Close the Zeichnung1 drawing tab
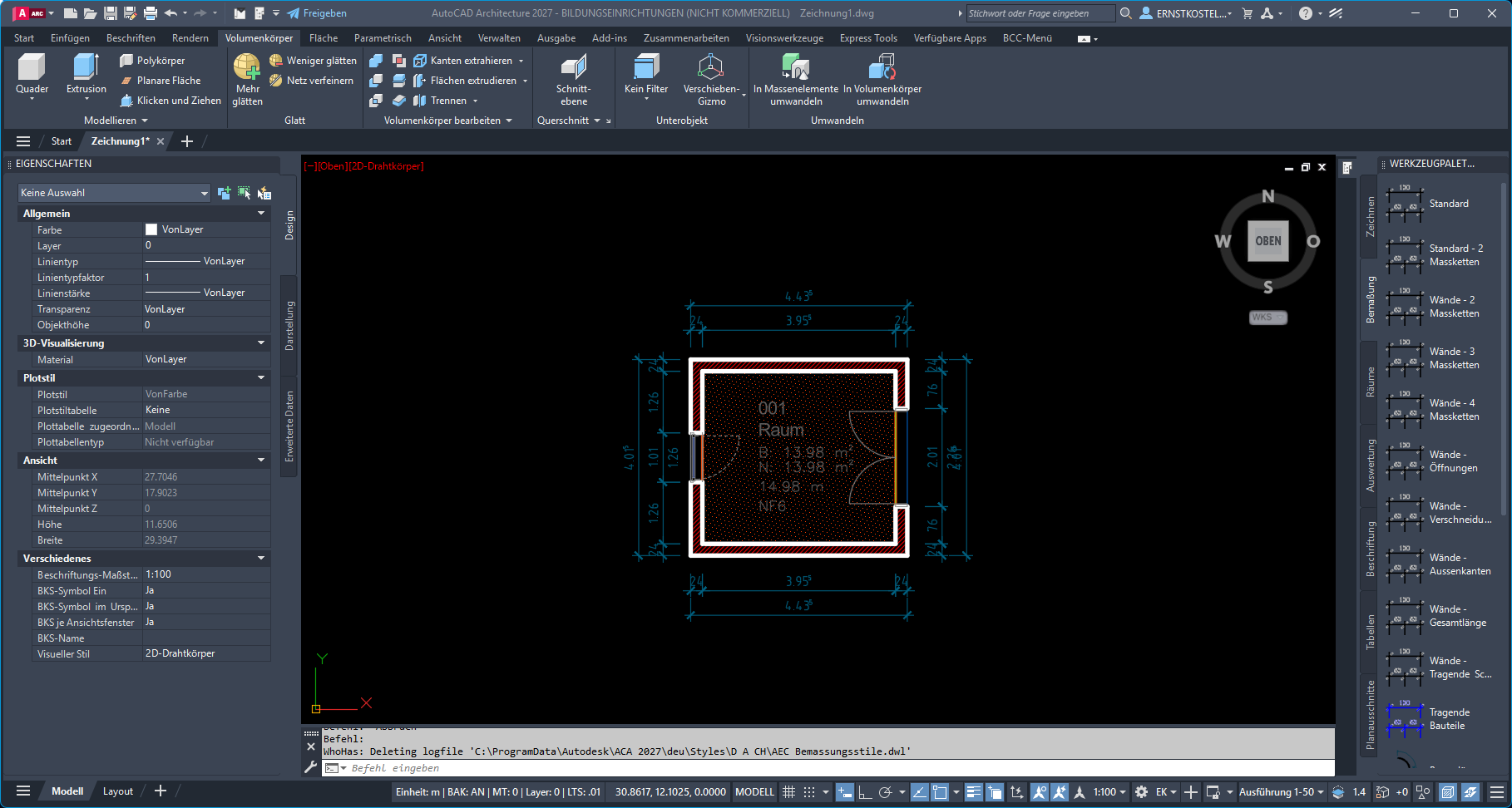Viewport: 1512px width, 808px height. (161, 141)
